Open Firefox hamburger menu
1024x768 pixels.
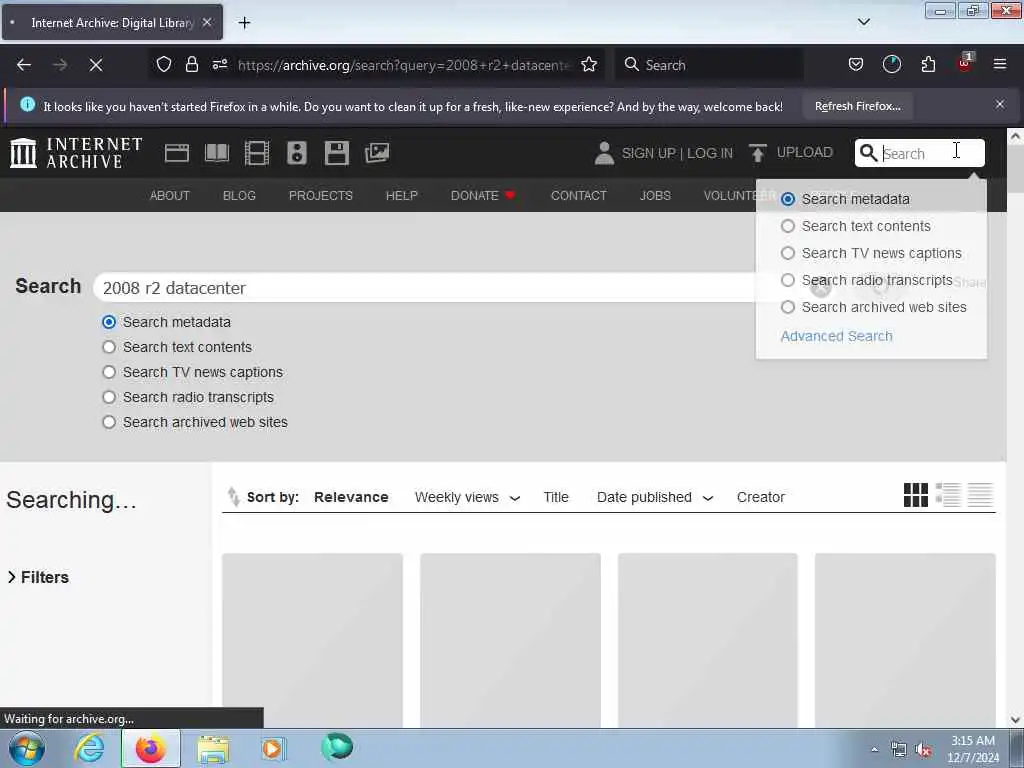[x=1000, y=65]
